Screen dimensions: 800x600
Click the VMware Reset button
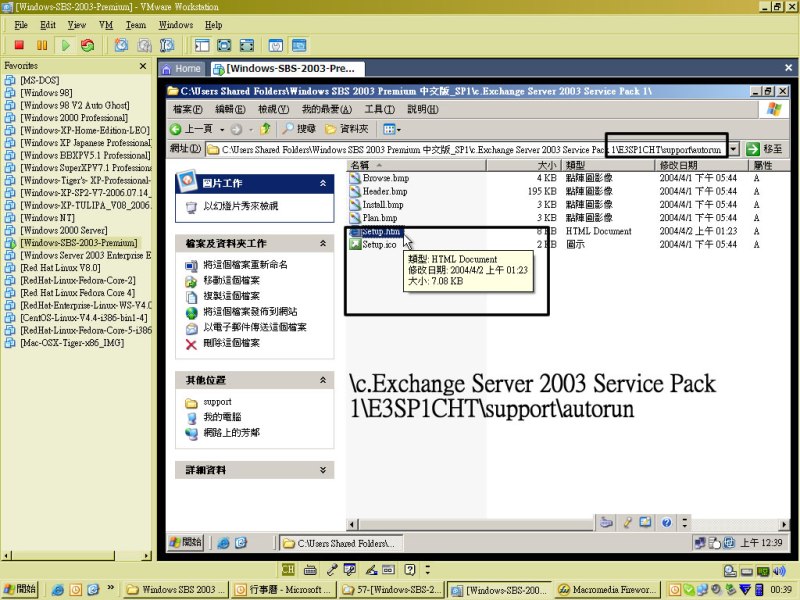click(88, 45)
